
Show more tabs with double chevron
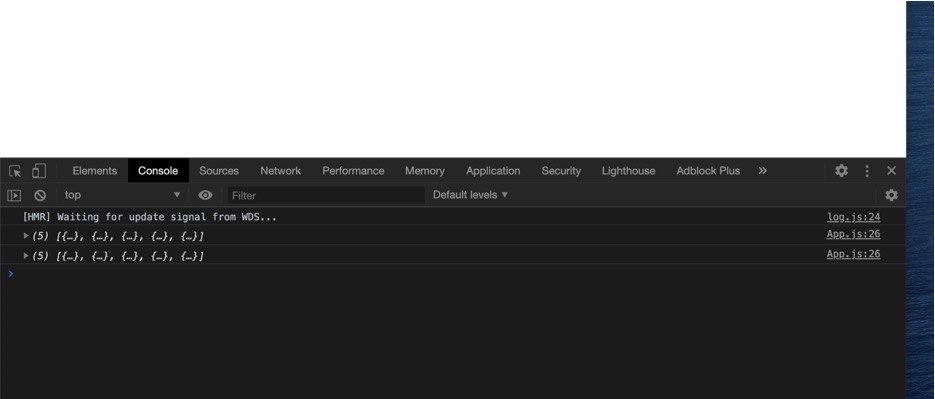coord(763,171)
